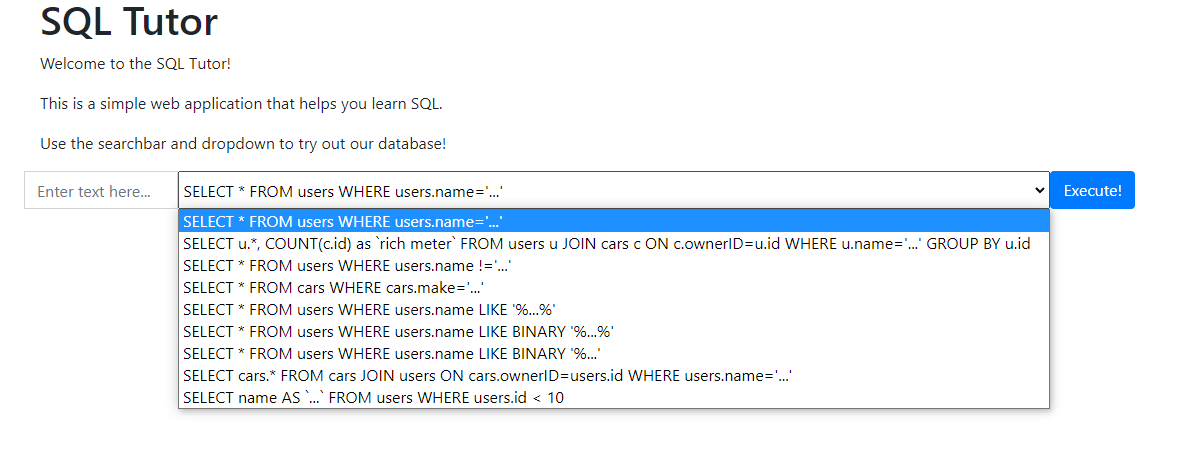1203x452 pixels.
Task: Choose the 'rich meter' COUNT JOIN query option
Action: 614,243
